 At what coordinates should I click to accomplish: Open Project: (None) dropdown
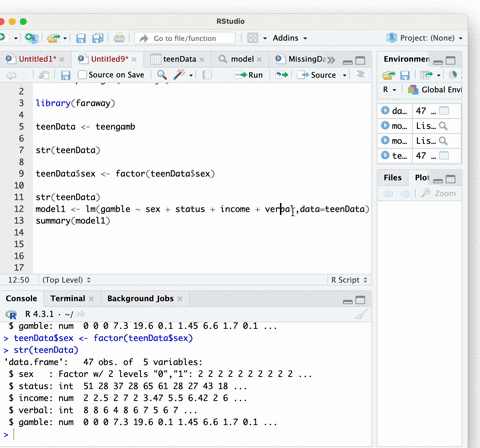[425, 38]
